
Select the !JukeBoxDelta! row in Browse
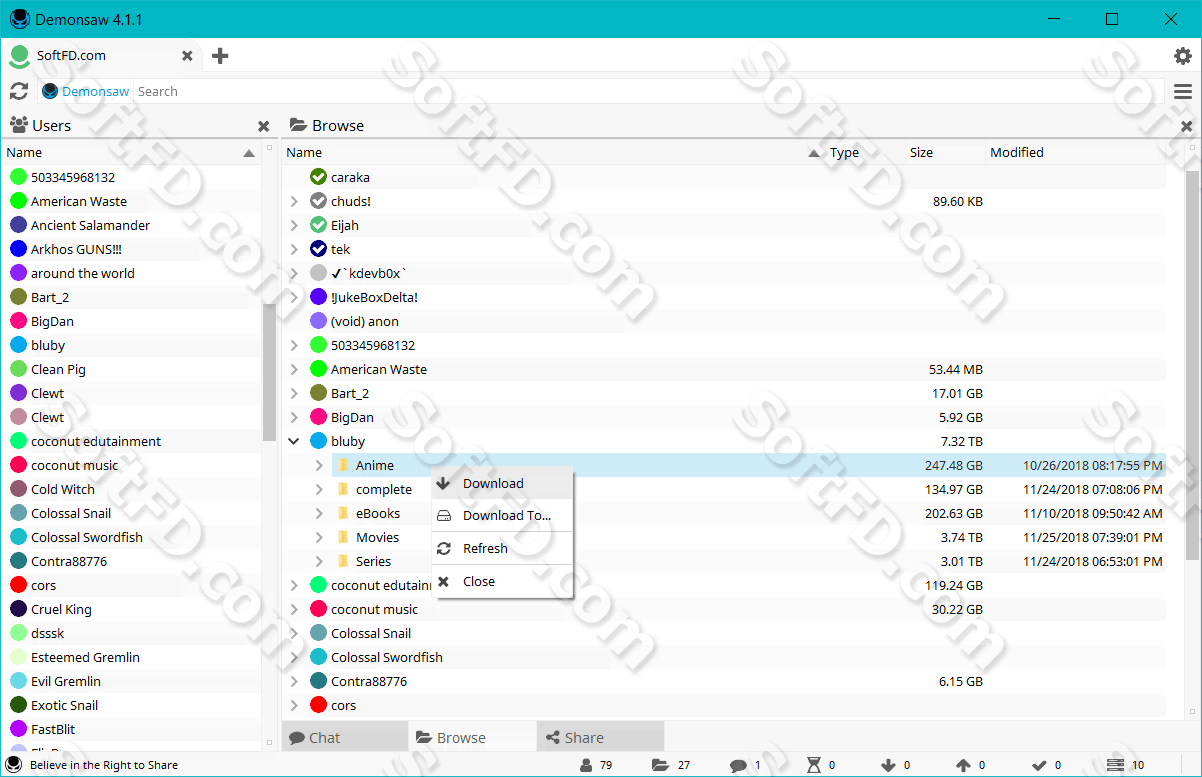point(725,297)
